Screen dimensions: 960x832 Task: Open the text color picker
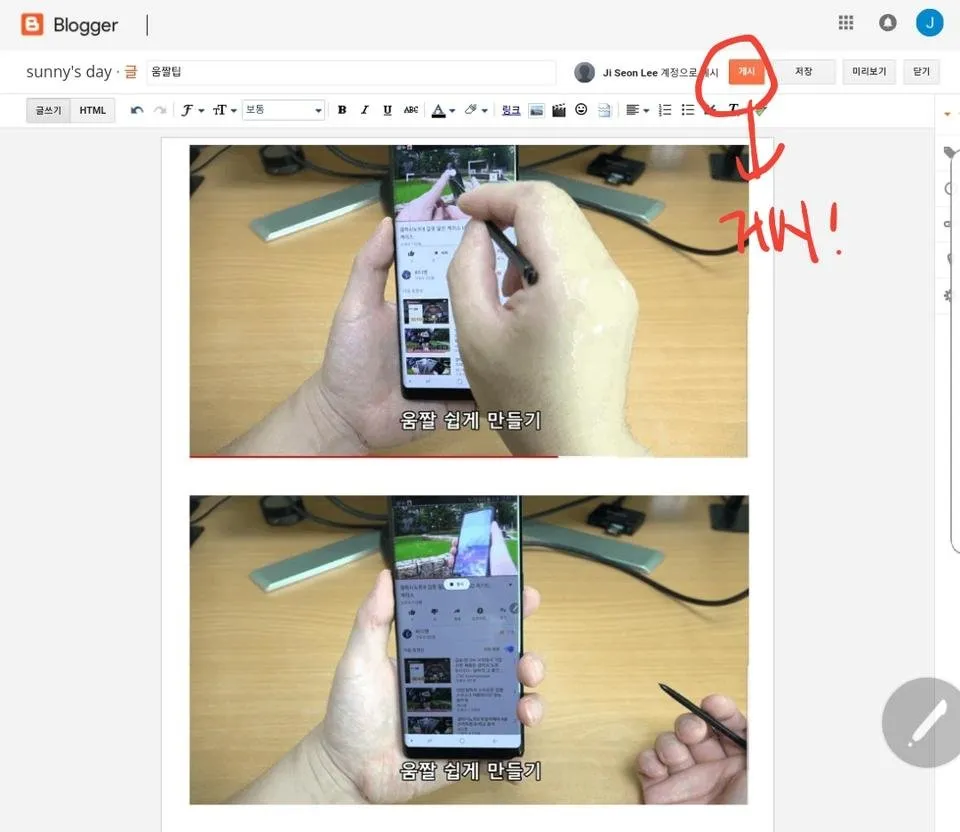(443, 110)
